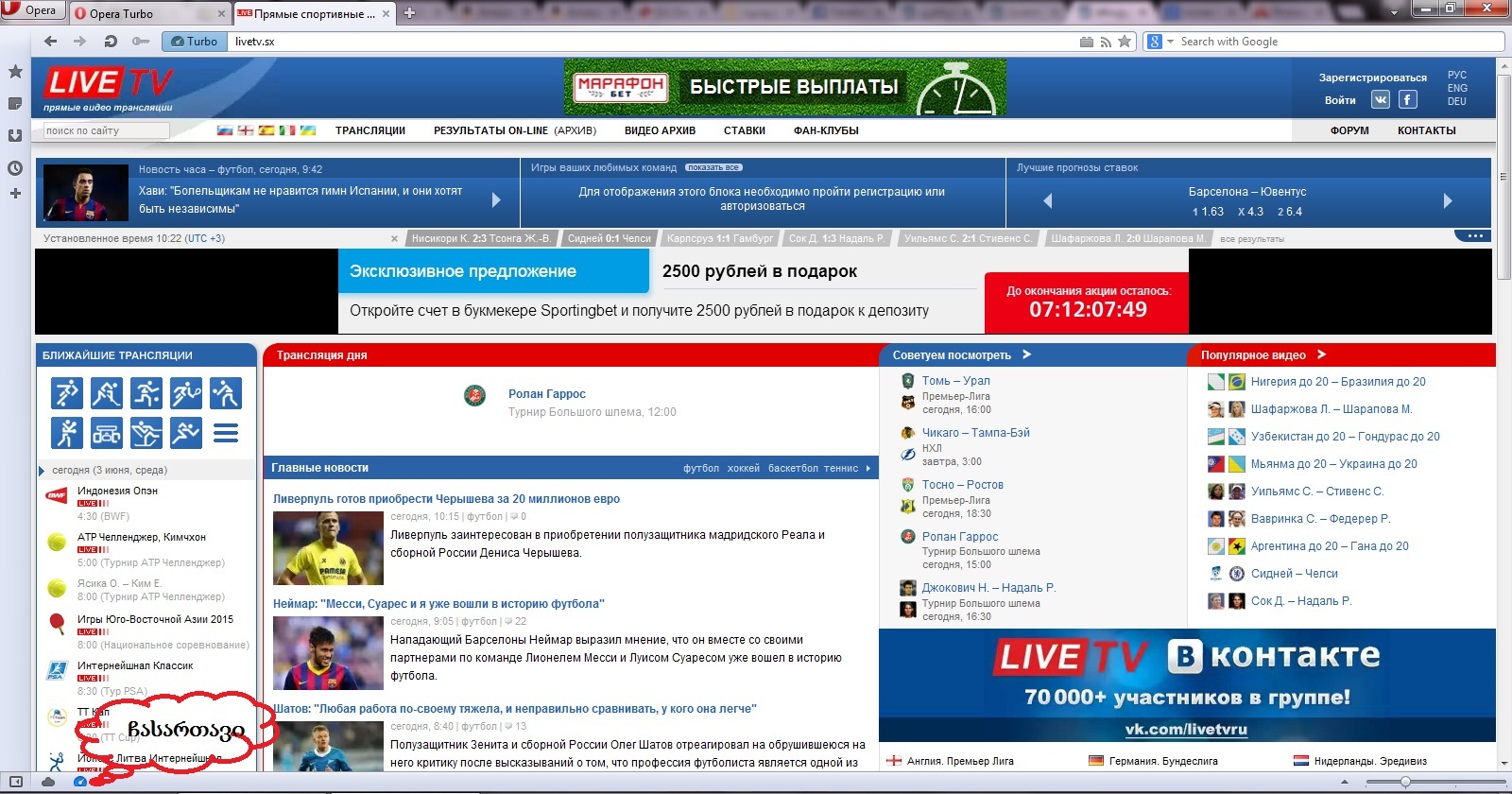Toggle the Opera Turbo address bar badge

(195, 42)
